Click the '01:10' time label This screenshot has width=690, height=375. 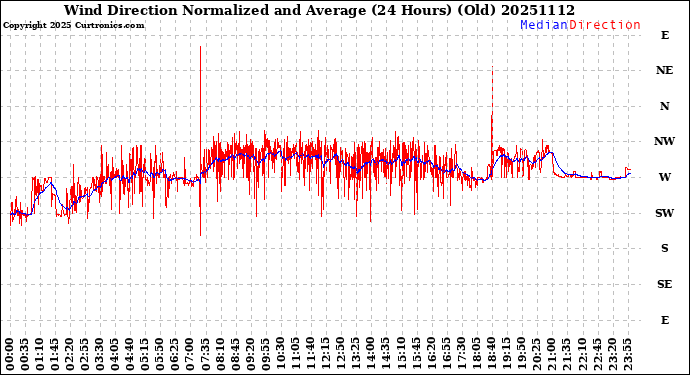40,355
